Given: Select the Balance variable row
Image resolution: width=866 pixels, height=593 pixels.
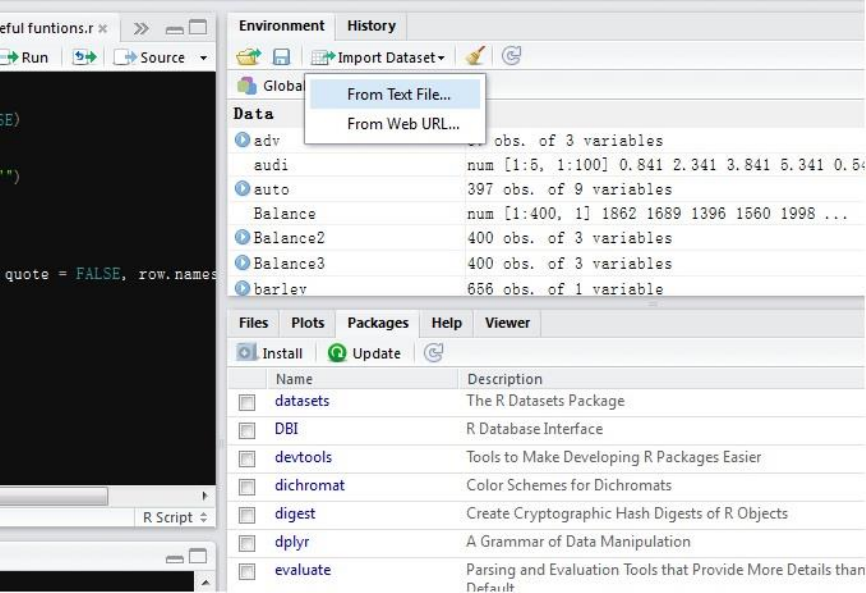Looking at the screenshot, I should (x=547, y=214).
